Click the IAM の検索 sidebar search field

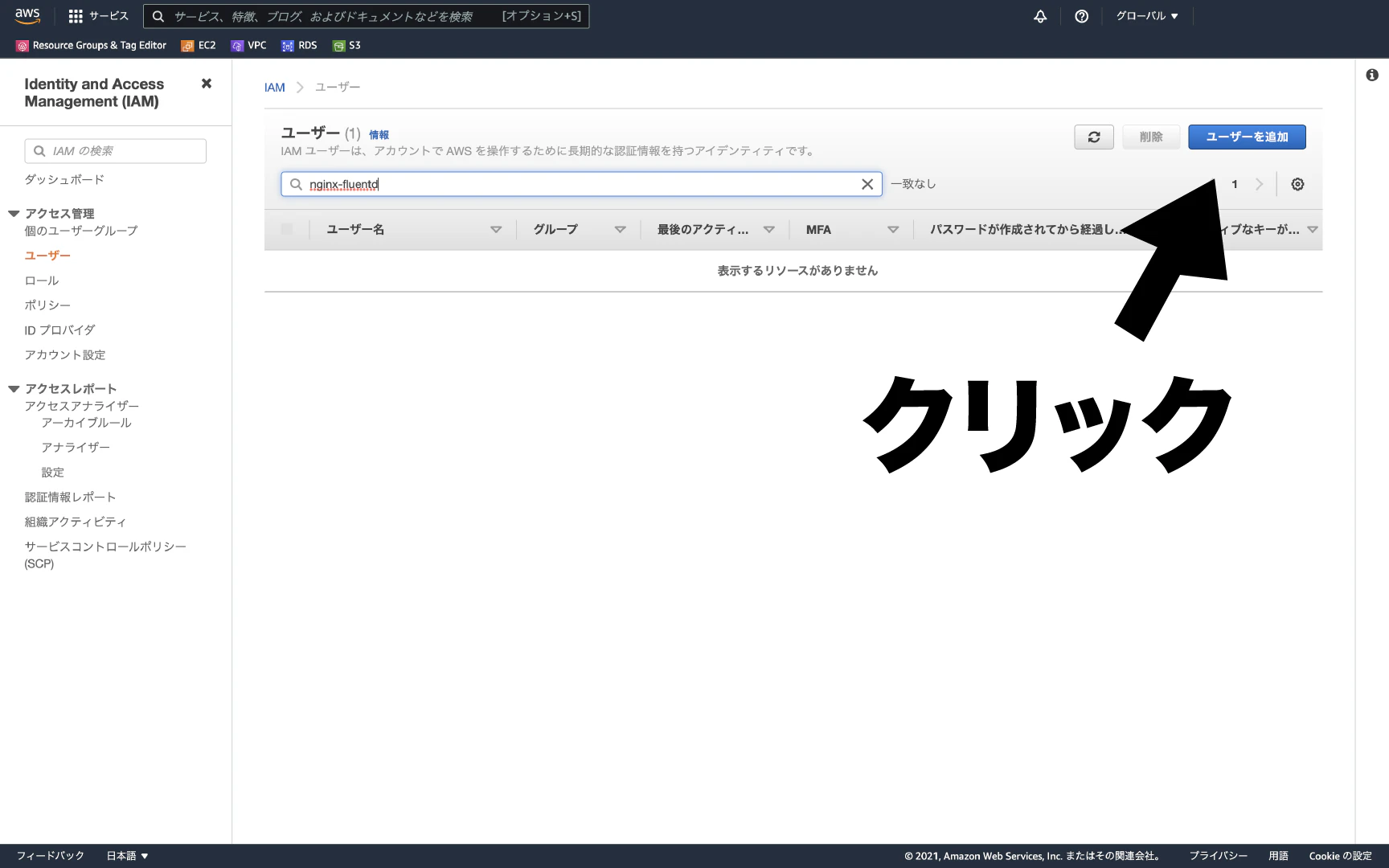(116, 151)
